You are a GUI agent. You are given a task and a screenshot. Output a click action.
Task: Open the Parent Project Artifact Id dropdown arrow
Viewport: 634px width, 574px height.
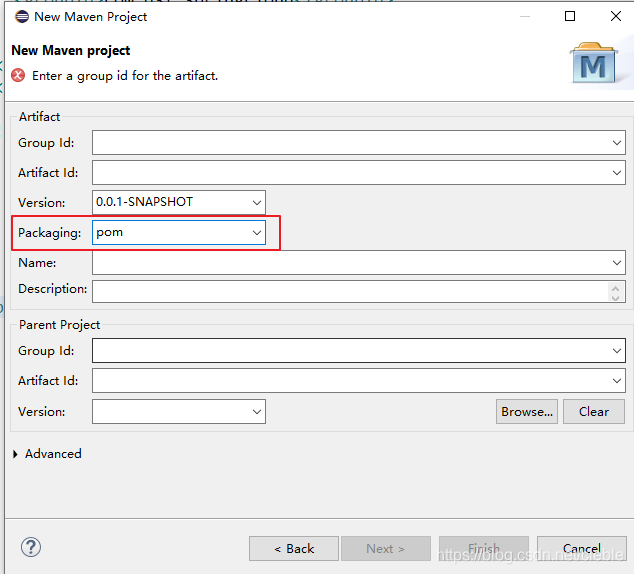tap(617, 381)
